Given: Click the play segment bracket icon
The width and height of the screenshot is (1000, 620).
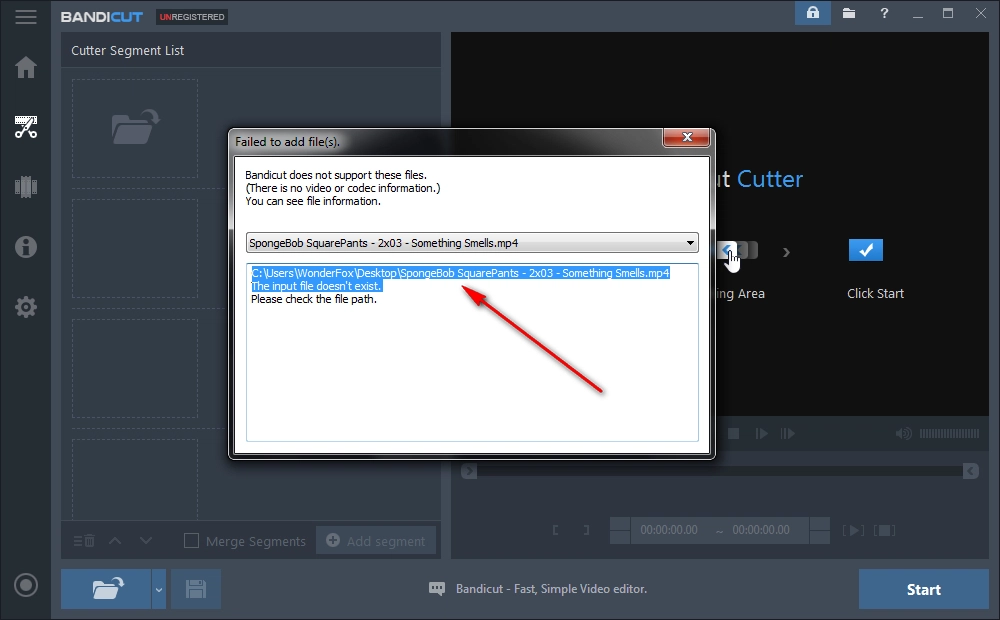Looking at the screenshot, I should [x=853, y=530].
